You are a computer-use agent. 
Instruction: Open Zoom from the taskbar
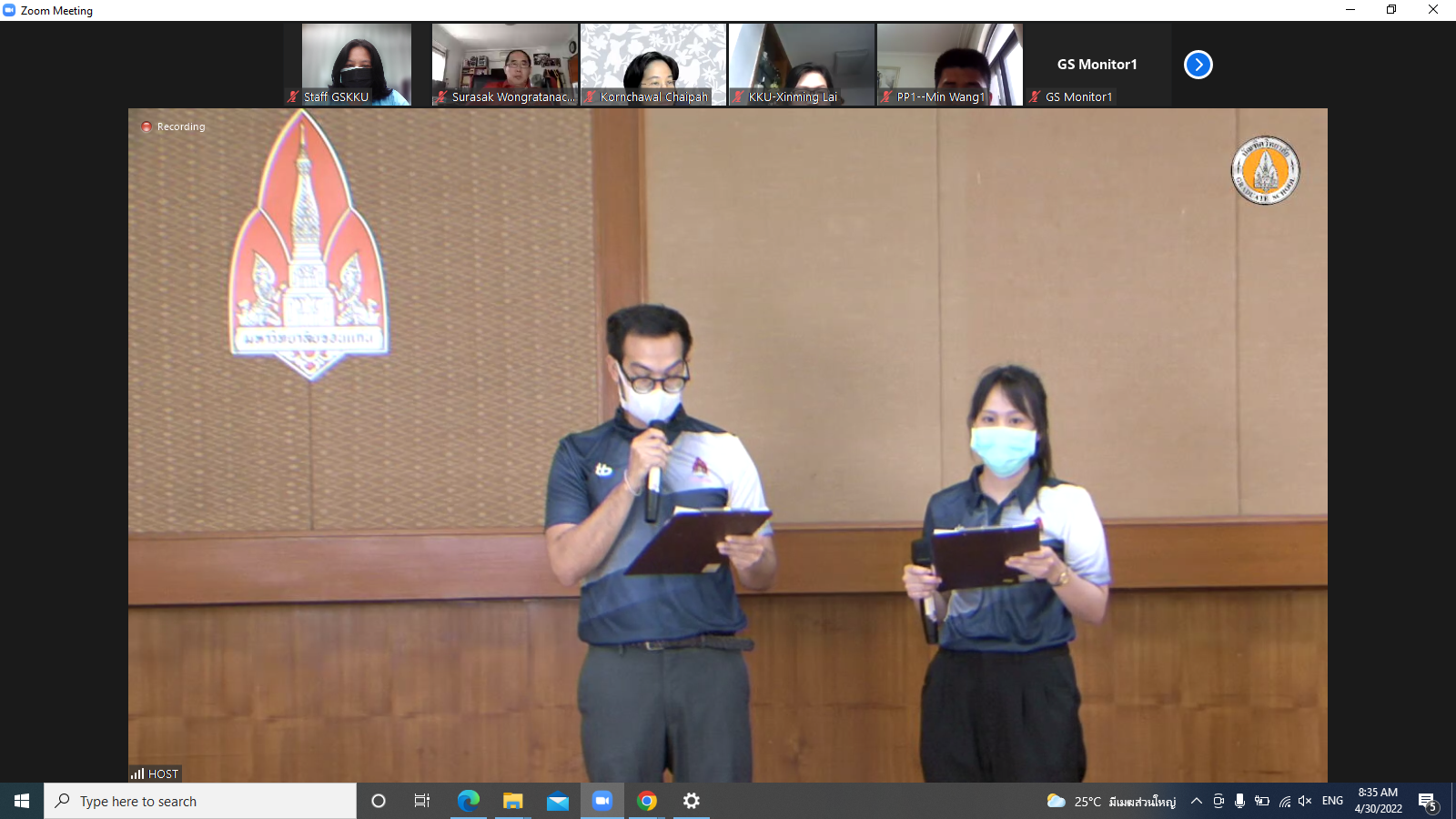coord(602,801)
